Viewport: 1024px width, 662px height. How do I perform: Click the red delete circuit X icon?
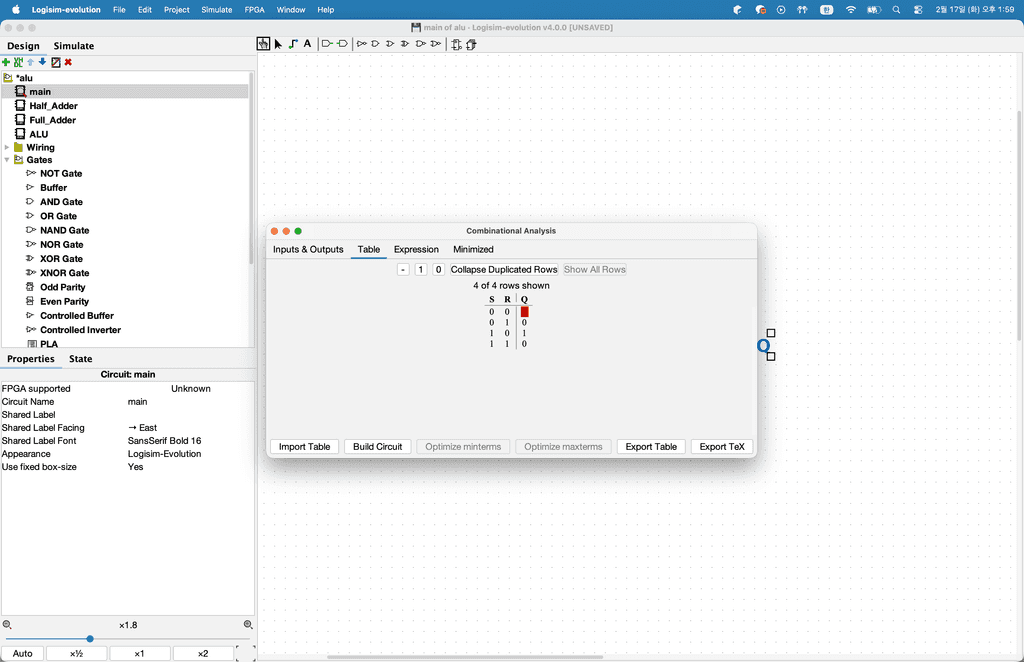click(68, 62)
